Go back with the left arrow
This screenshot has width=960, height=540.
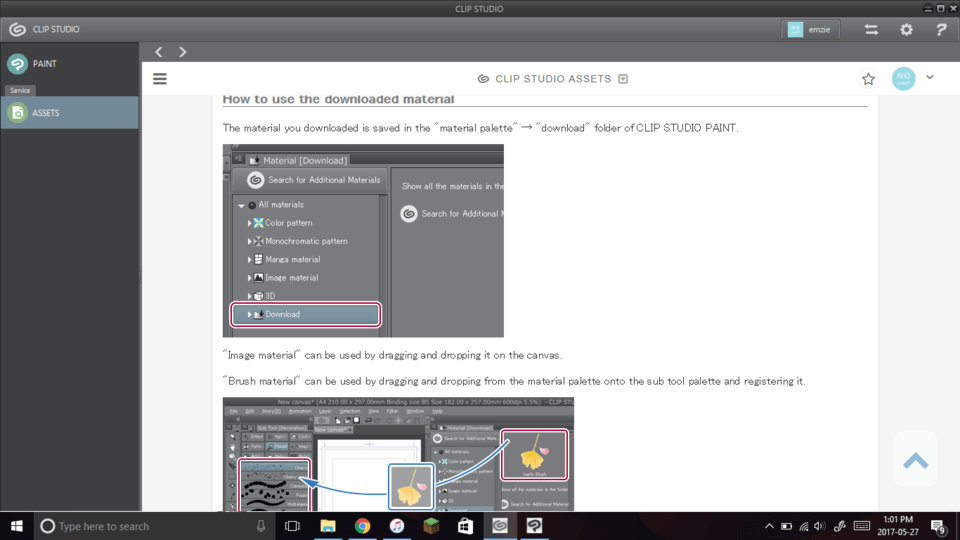click(159, 52)
